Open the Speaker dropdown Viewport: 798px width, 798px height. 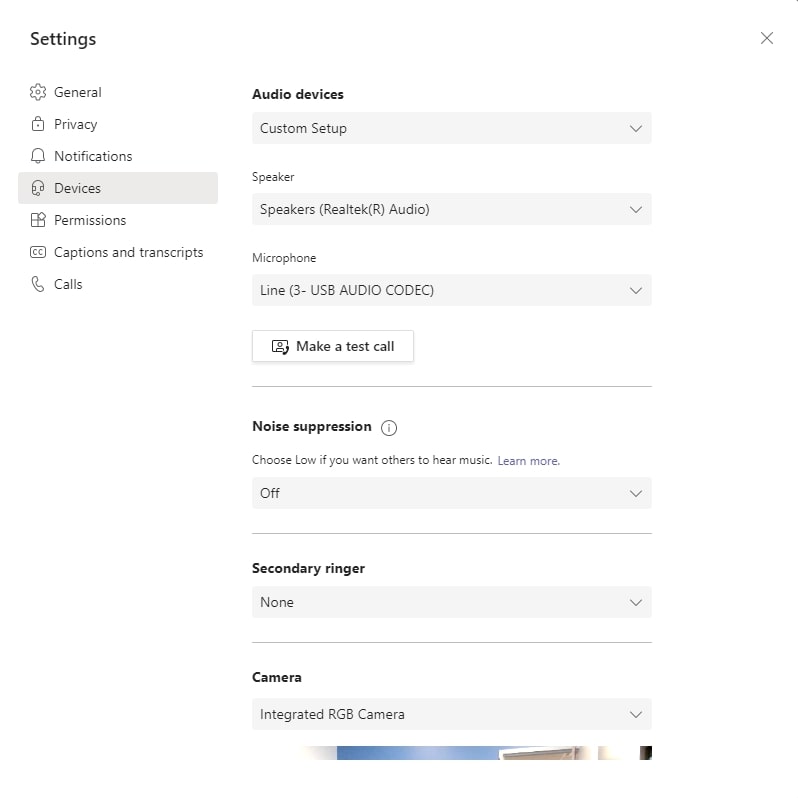[x=451, y=209]
